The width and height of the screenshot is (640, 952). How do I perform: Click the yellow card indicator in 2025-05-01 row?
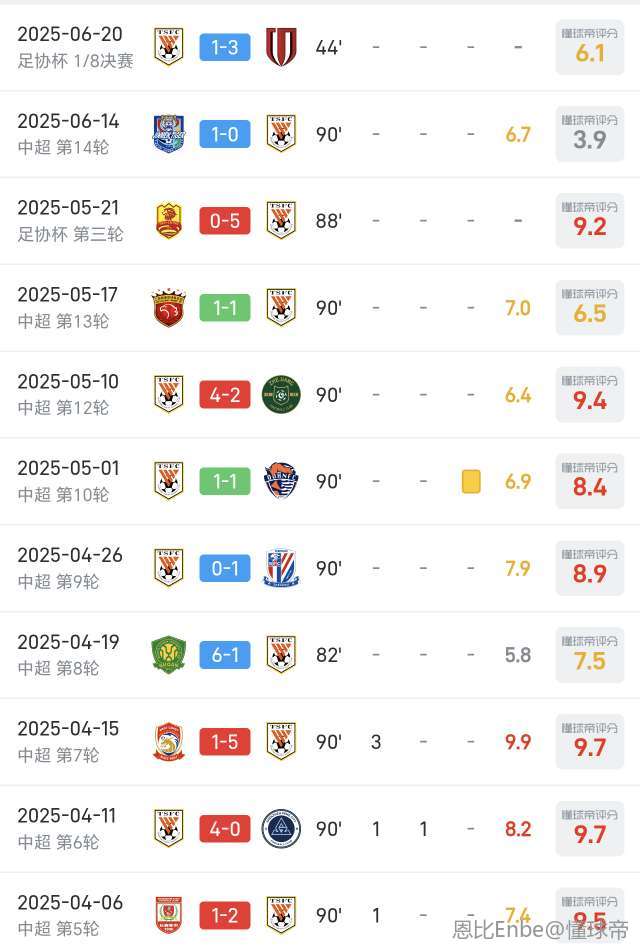[471, 481]
